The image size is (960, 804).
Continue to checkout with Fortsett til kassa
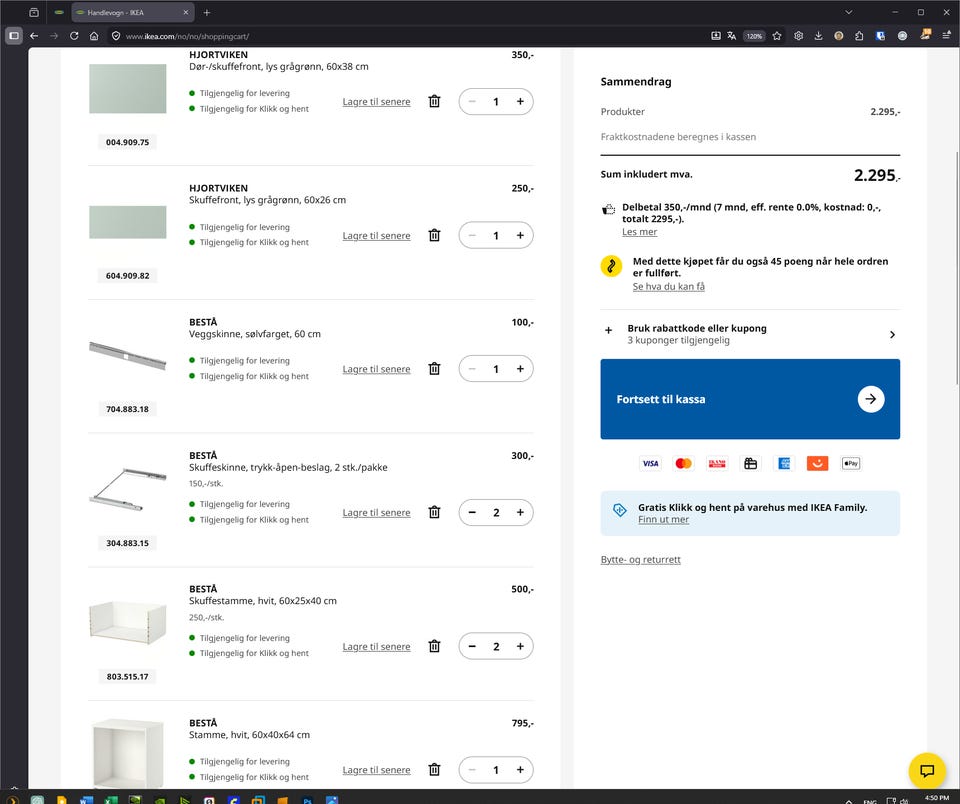coord(750,399)
